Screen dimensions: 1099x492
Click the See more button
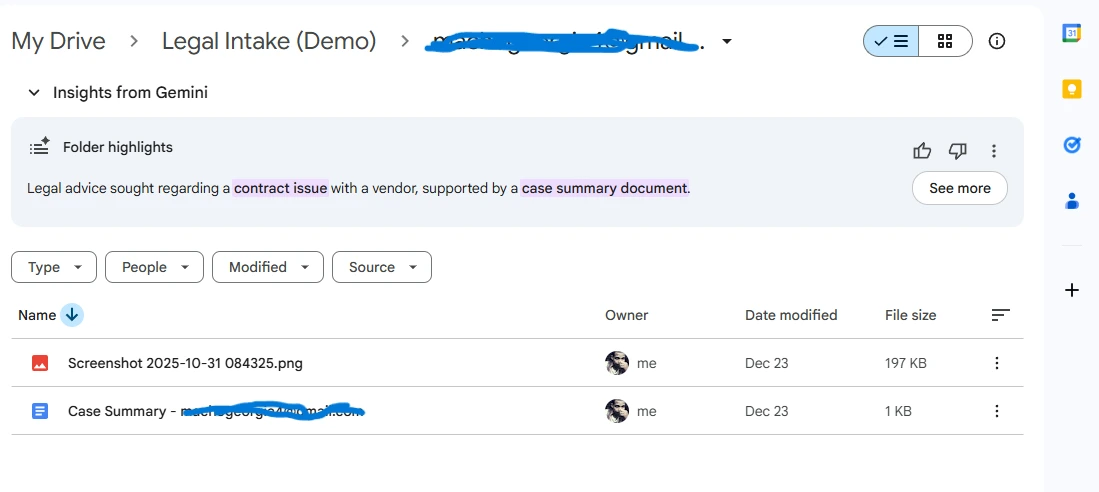960,188
